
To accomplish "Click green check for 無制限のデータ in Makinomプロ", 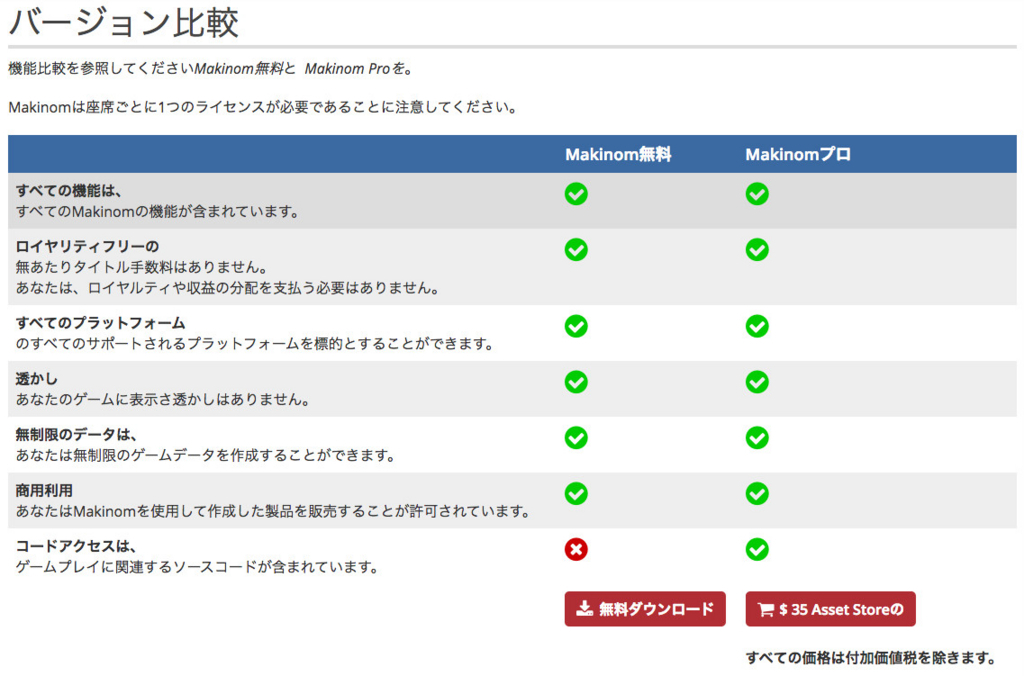I will click(757, 438).
